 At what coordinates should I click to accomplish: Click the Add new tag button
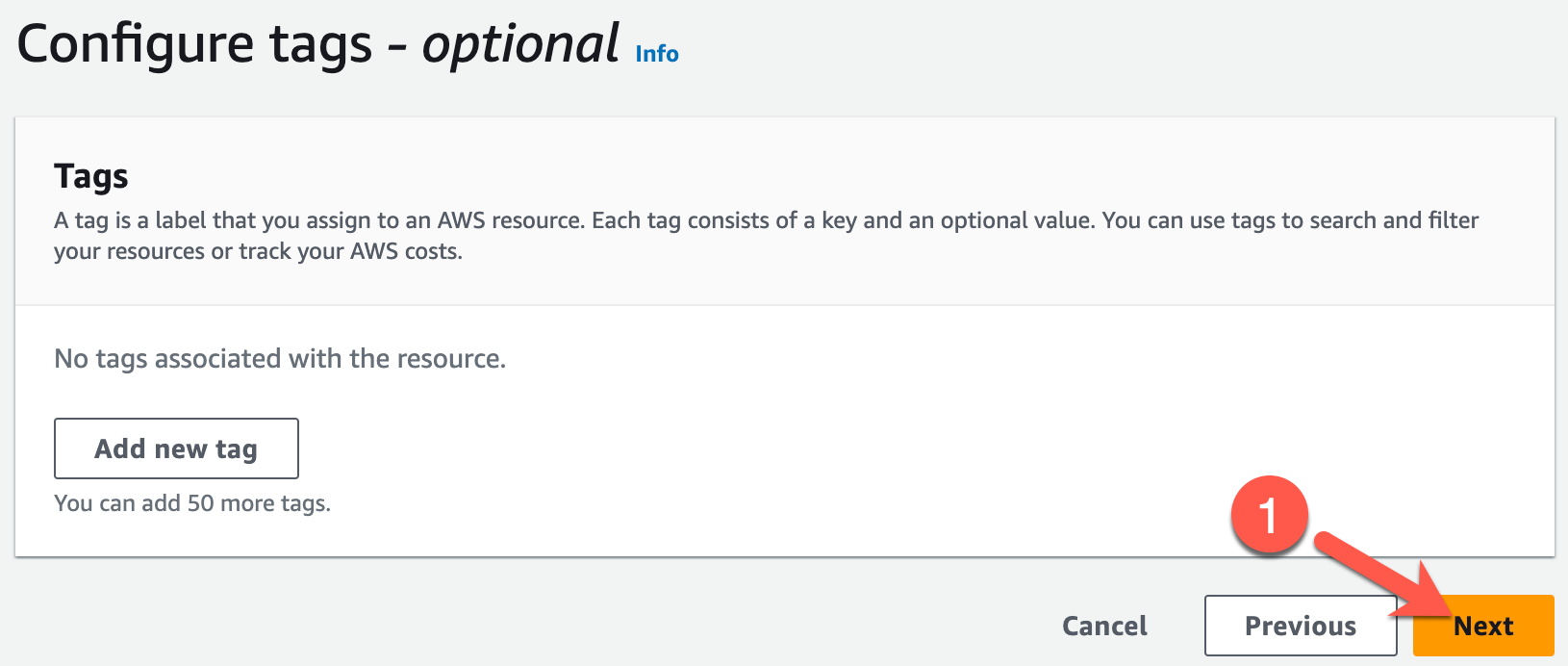tap(176, 448)
